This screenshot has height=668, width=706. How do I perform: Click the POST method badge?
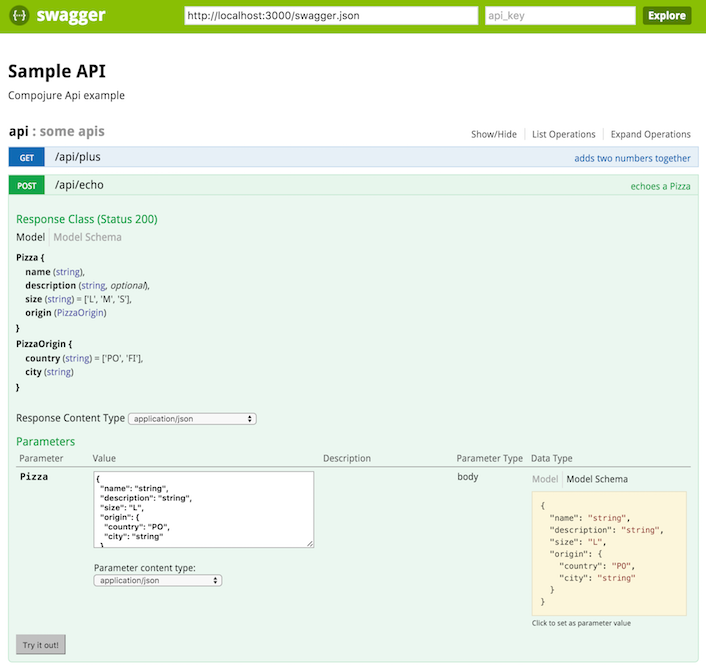(27, 185)
